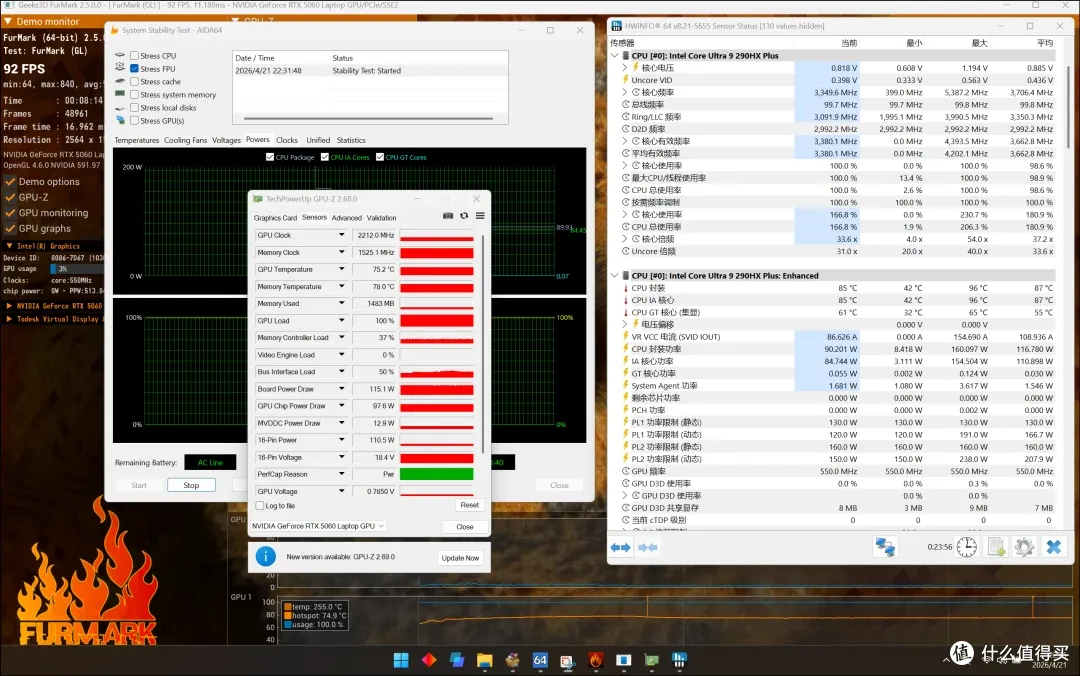Click HWiNFO collapse columns arrows icon
Viewport: 1080px width, 676px height.
click(647, 547)
